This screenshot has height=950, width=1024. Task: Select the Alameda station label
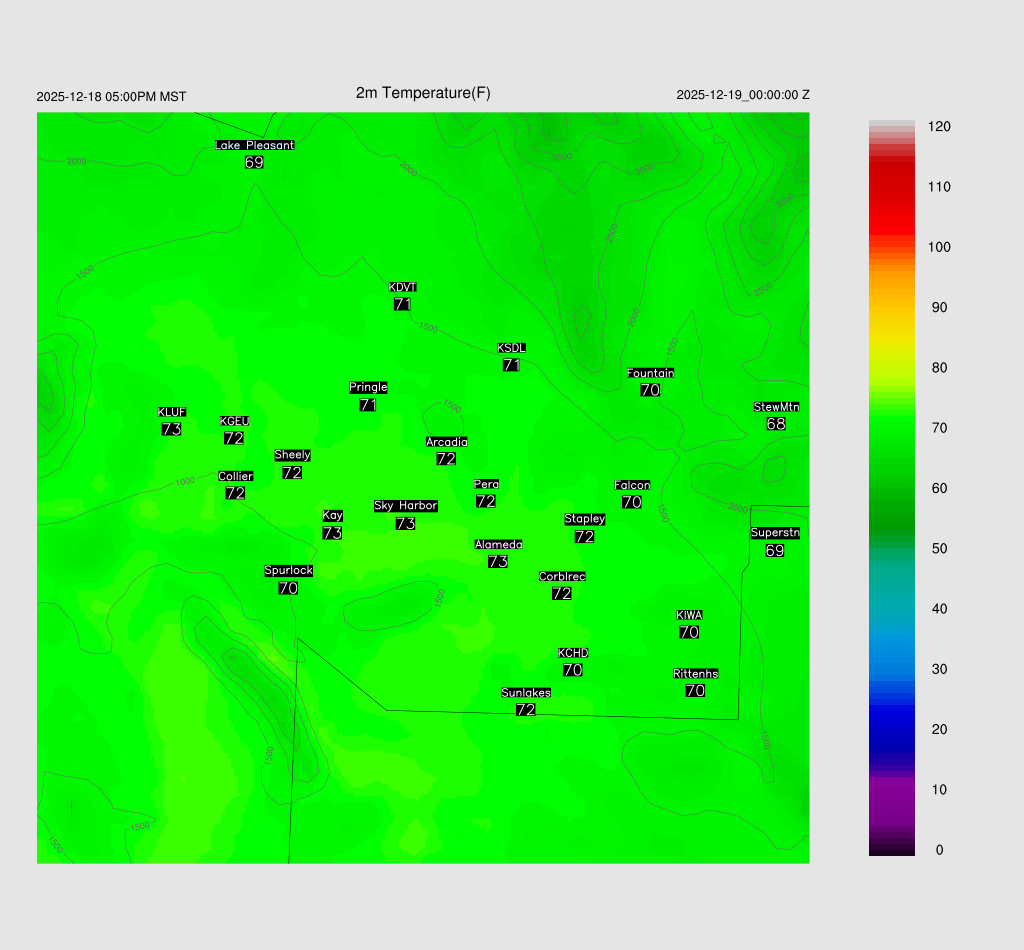click(498, 545)
